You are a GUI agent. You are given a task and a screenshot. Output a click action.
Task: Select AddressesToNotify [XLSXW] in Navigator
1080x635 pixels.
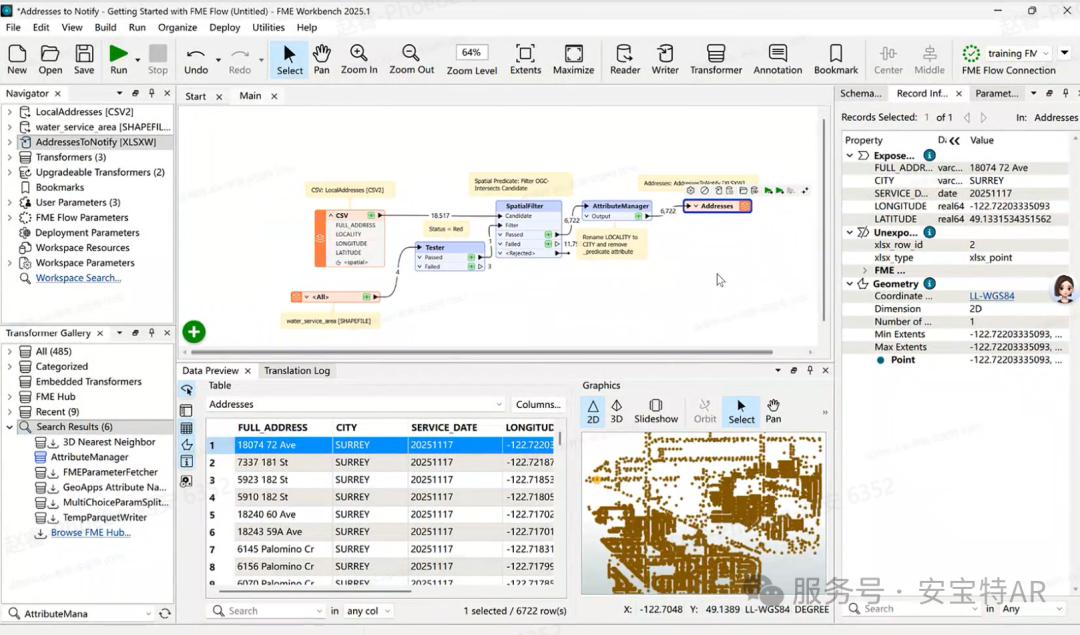click(x=96, y=142)
